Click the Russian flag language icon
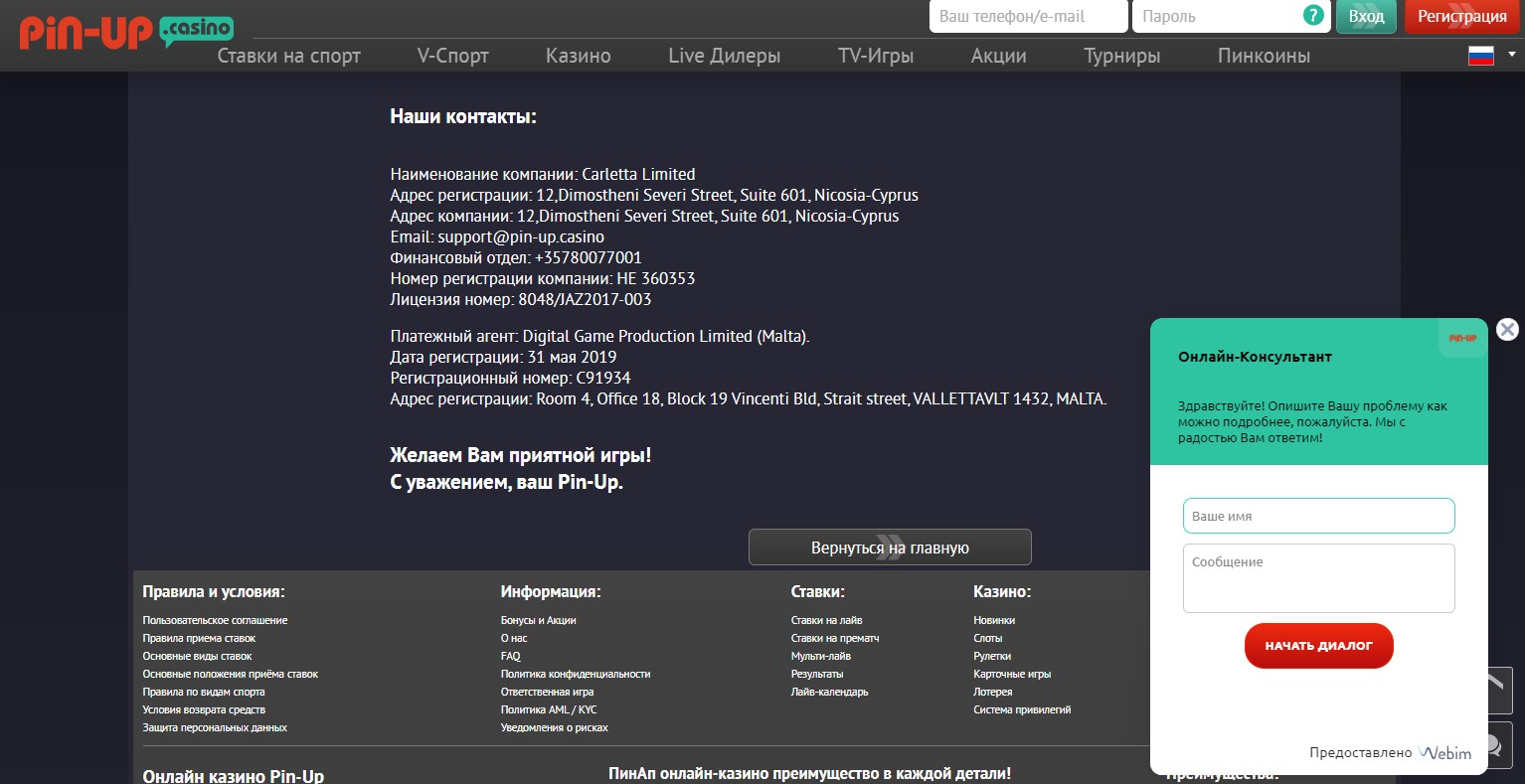Viewport: 1525px width, 784px height. [x=1481, y=56]
